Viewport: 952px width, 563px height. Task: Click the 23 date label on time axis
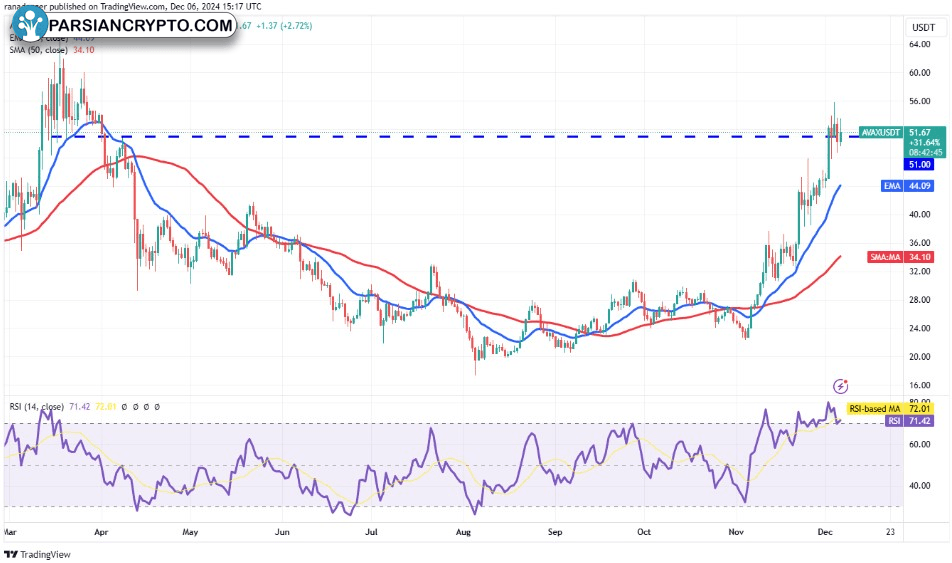pos(890,532)
